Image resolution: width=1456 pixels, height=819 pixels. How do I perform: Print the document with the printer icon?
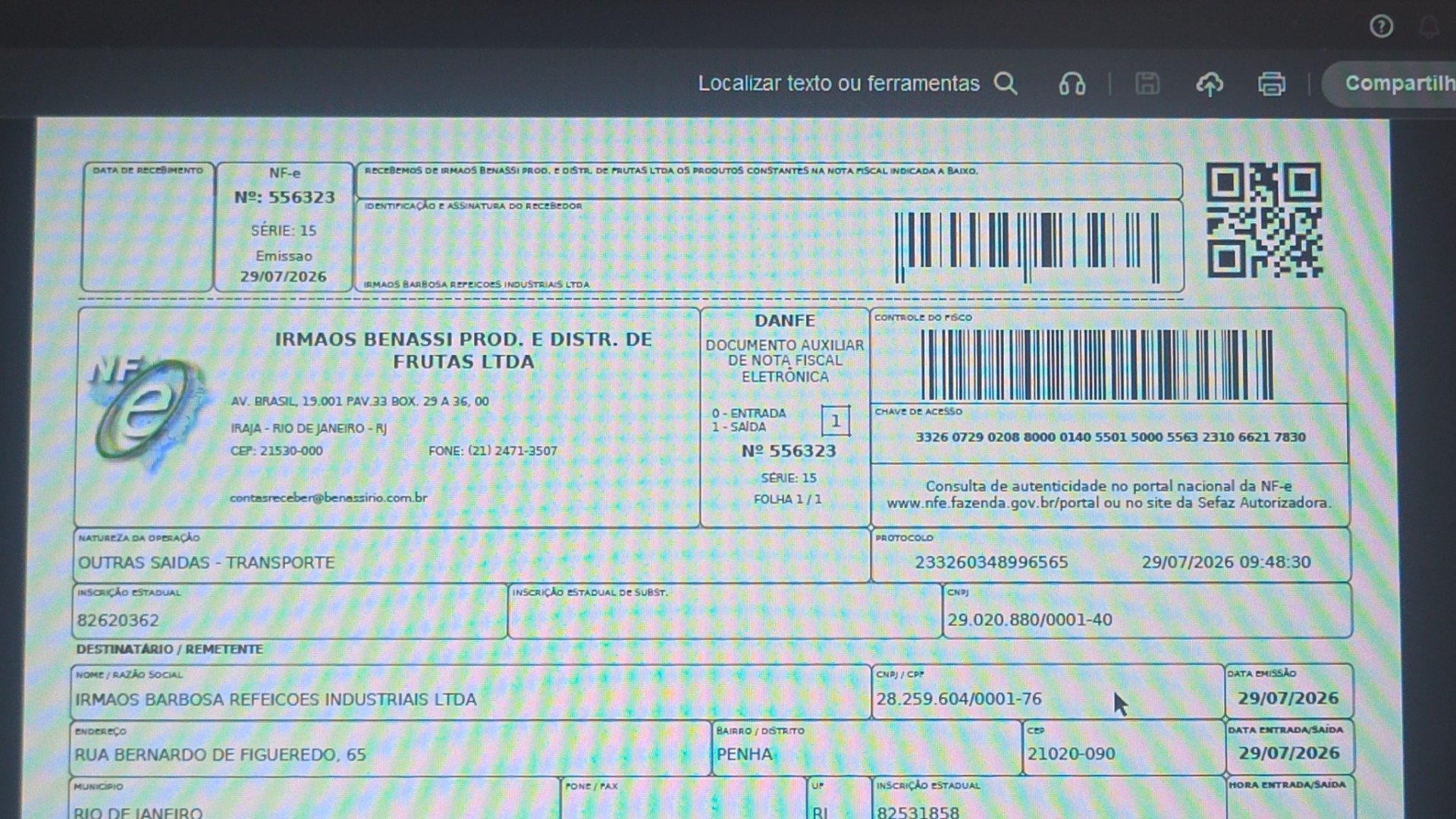(x=1272, y=83)
